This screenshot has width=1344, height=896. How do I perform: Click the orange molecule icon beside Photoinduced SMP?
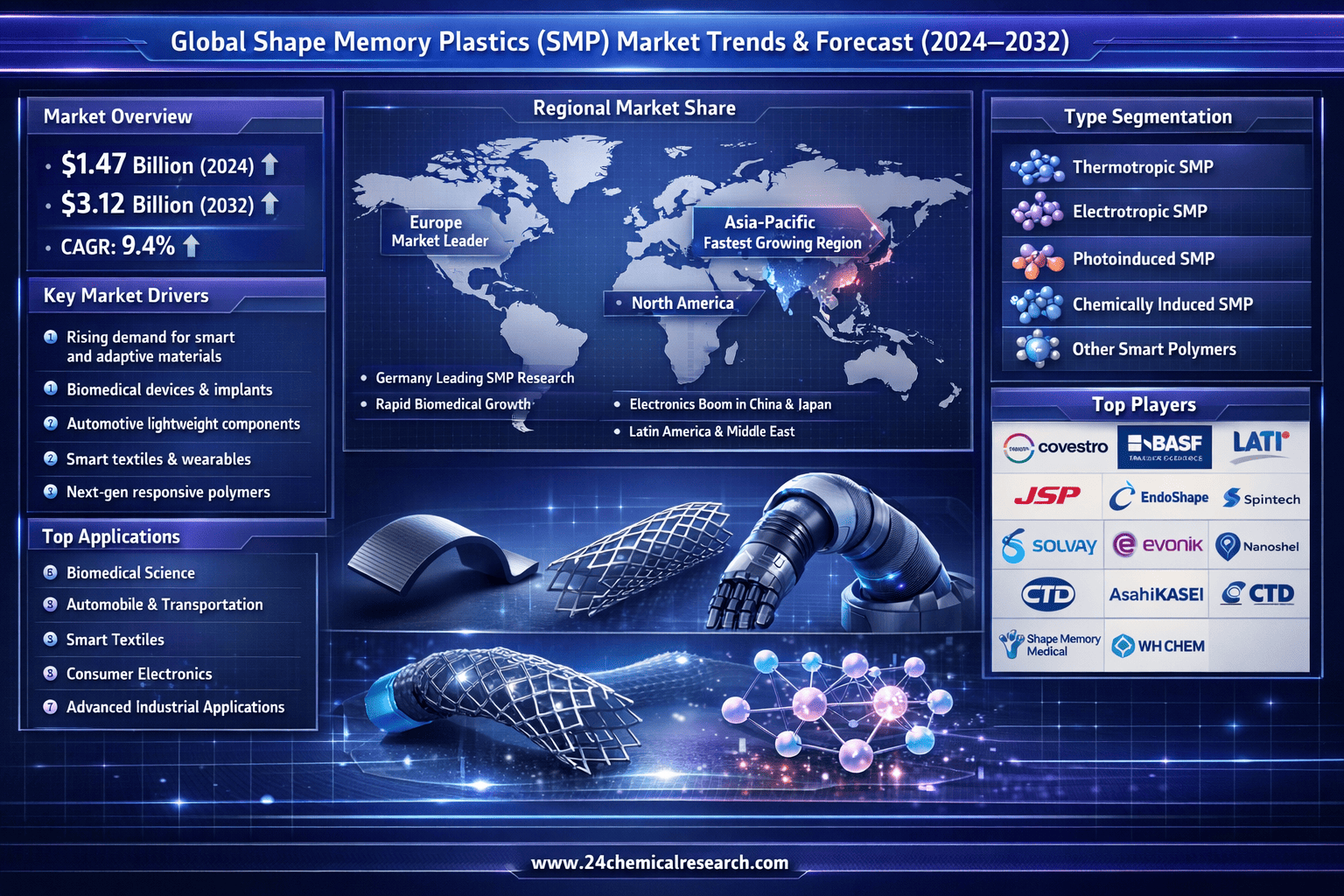coord(1036,260)
